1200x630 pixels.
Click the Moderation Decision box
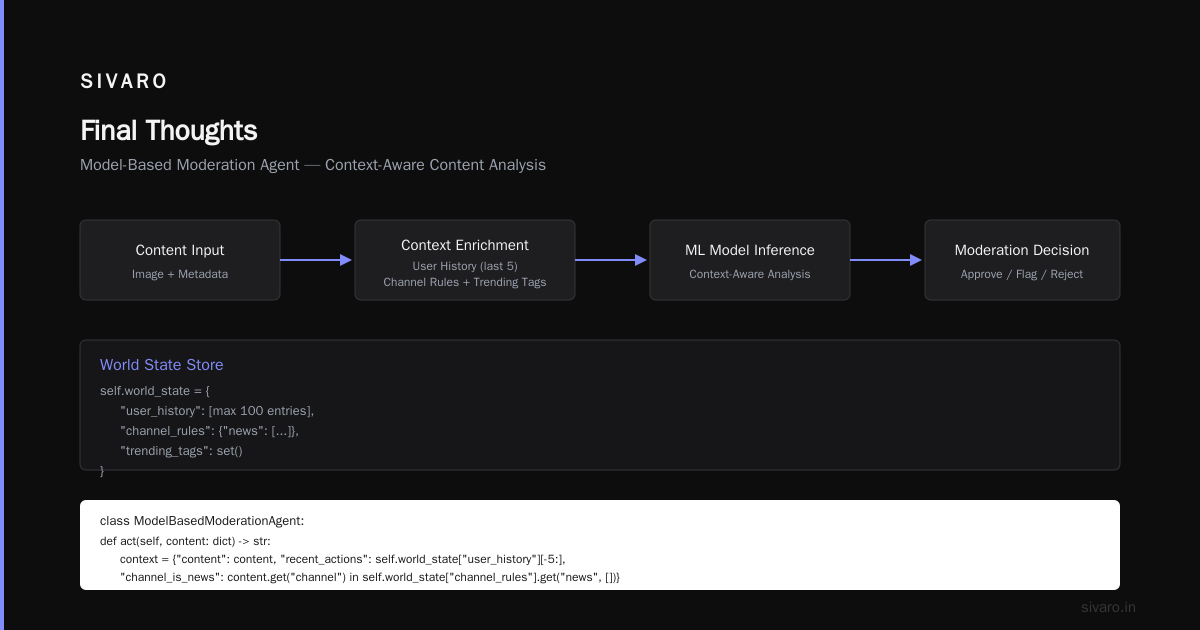tap(1022, 260)
